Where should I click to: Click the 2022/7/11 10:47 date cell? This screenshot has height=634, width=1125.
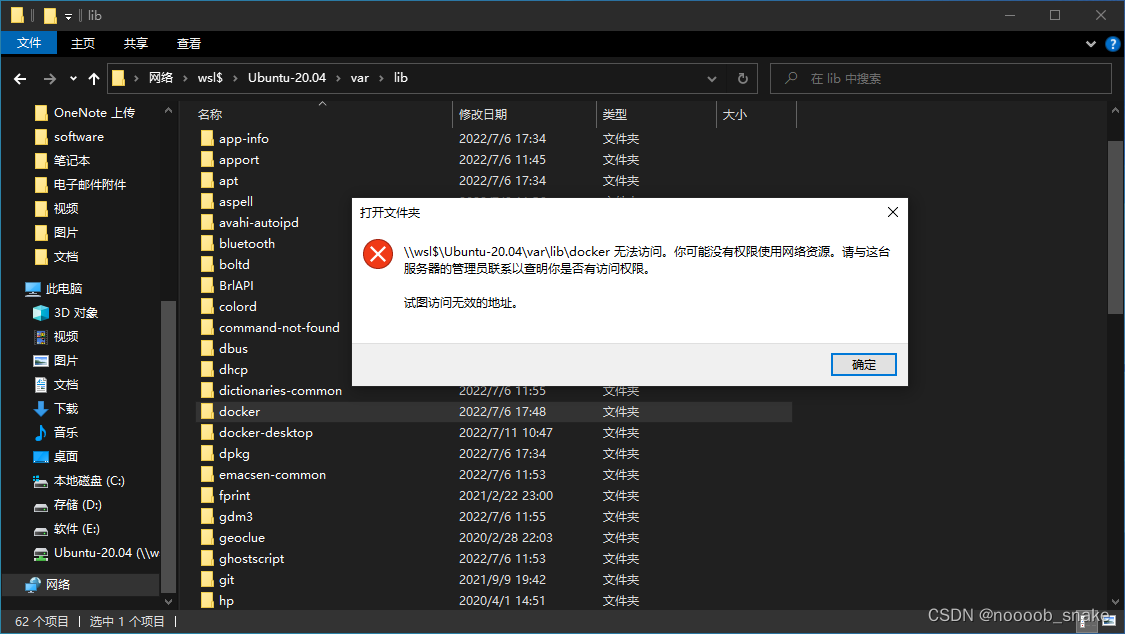point(505,432)
